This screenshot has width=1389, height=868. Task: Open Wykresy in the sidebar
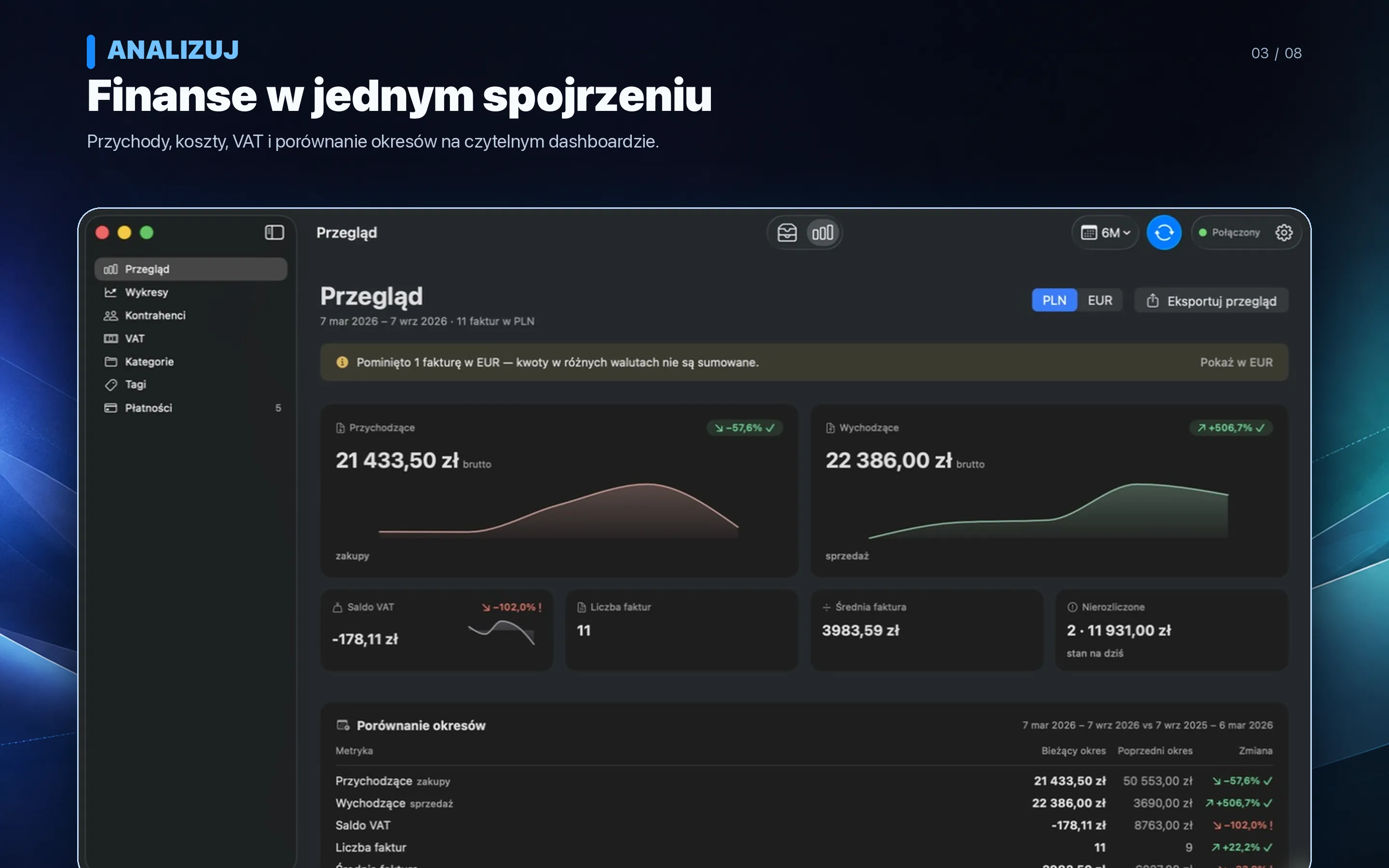(191, 292)
